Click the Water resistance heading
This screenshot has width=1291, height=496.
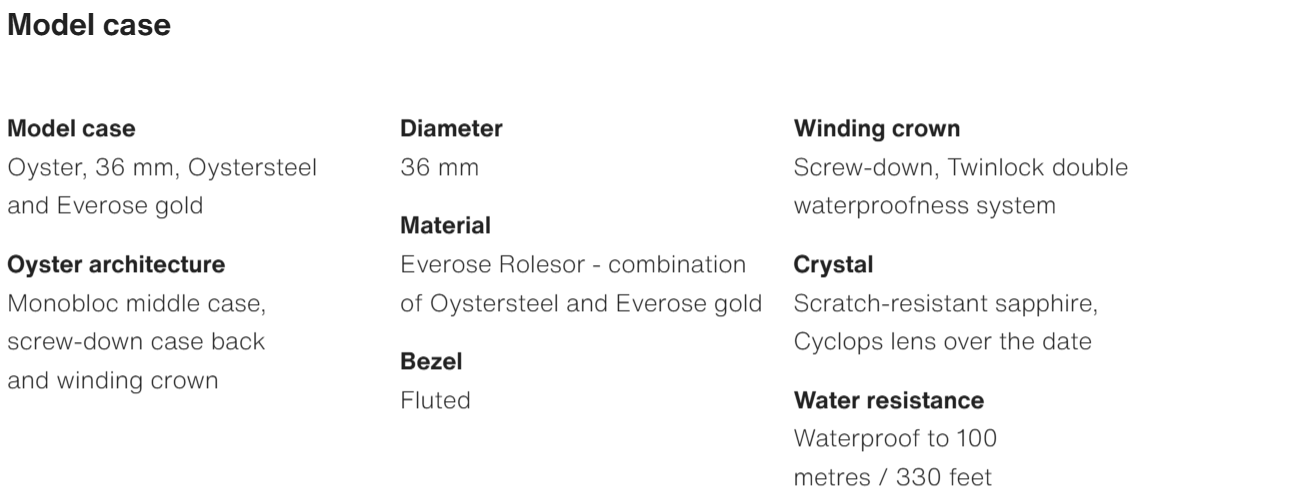(x=888, y=400)
